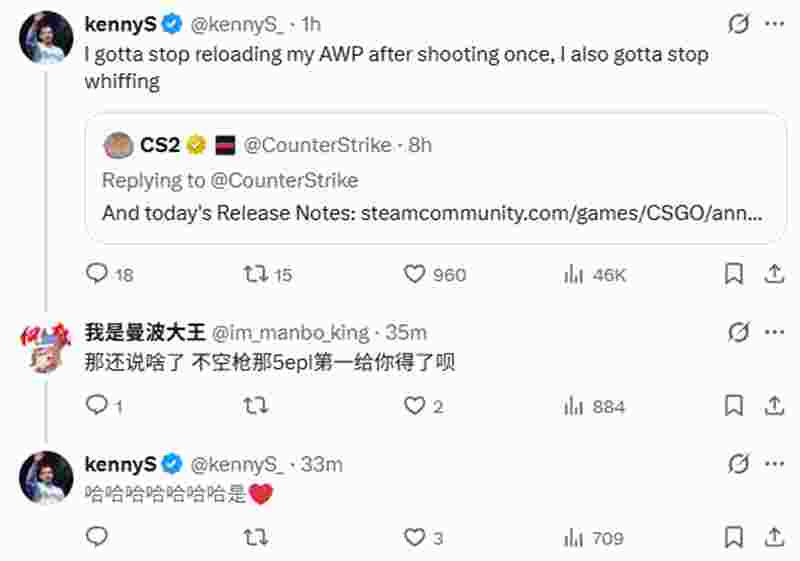
Task: Like kennyS's reply with 3 likes
Action: (415, 538)
